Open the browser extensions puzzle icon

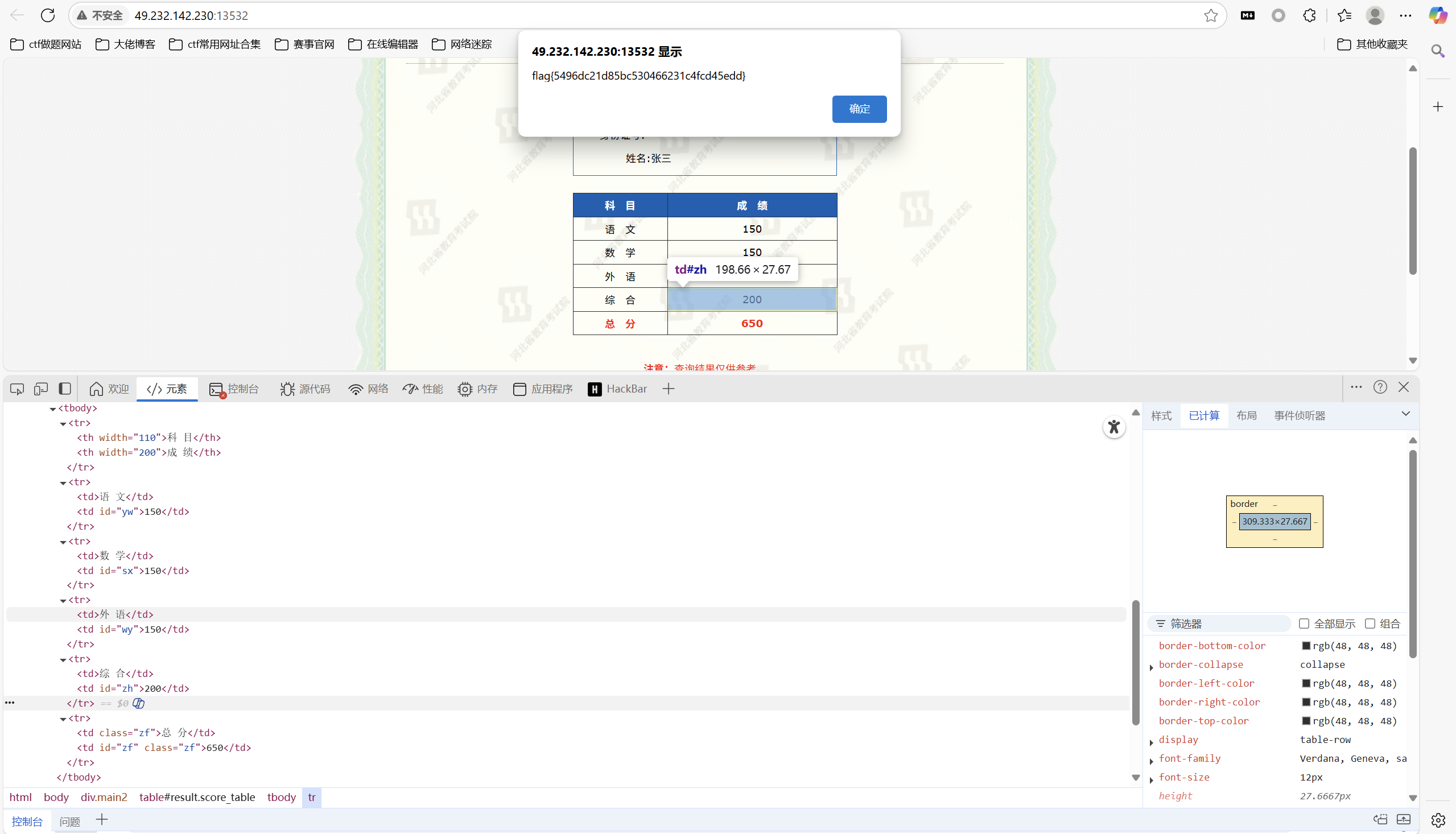(x=1309, y=15)
